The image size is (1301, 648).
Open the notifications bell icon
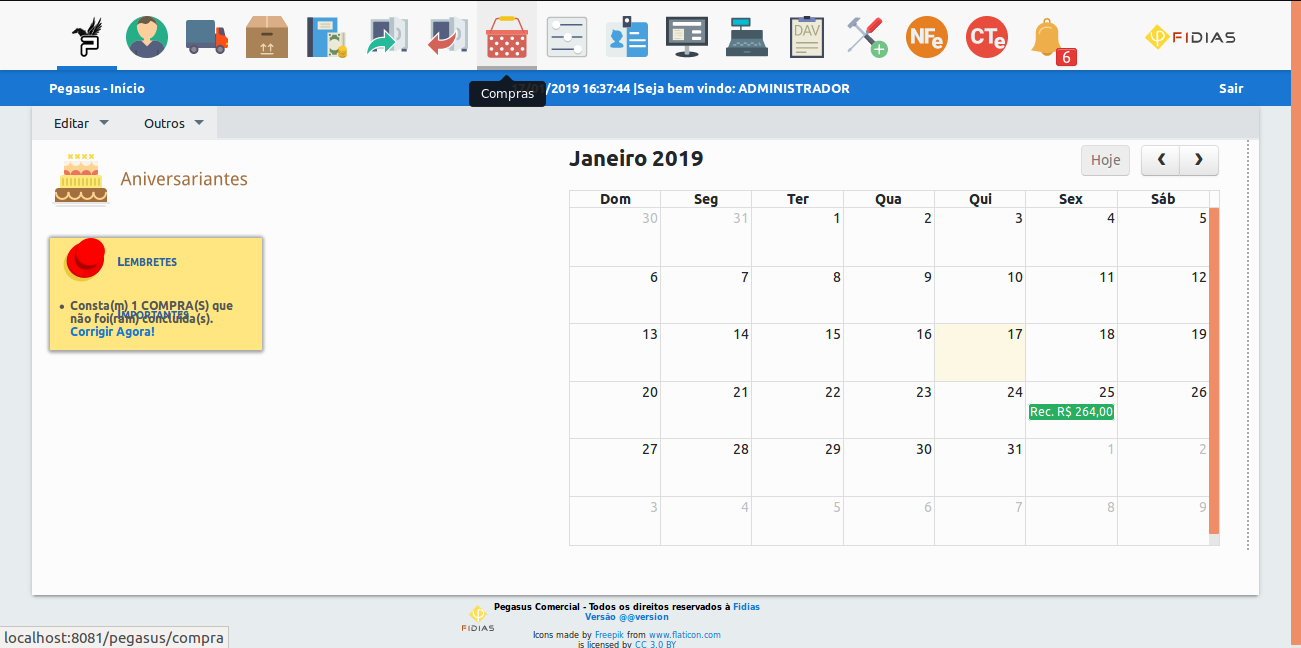pyautogui.click(x=1047, y=37)
